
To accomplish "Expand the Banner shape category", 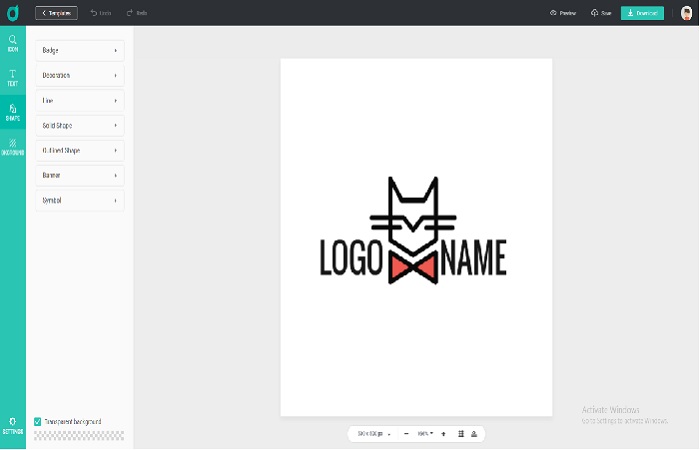I will point(80,175).
